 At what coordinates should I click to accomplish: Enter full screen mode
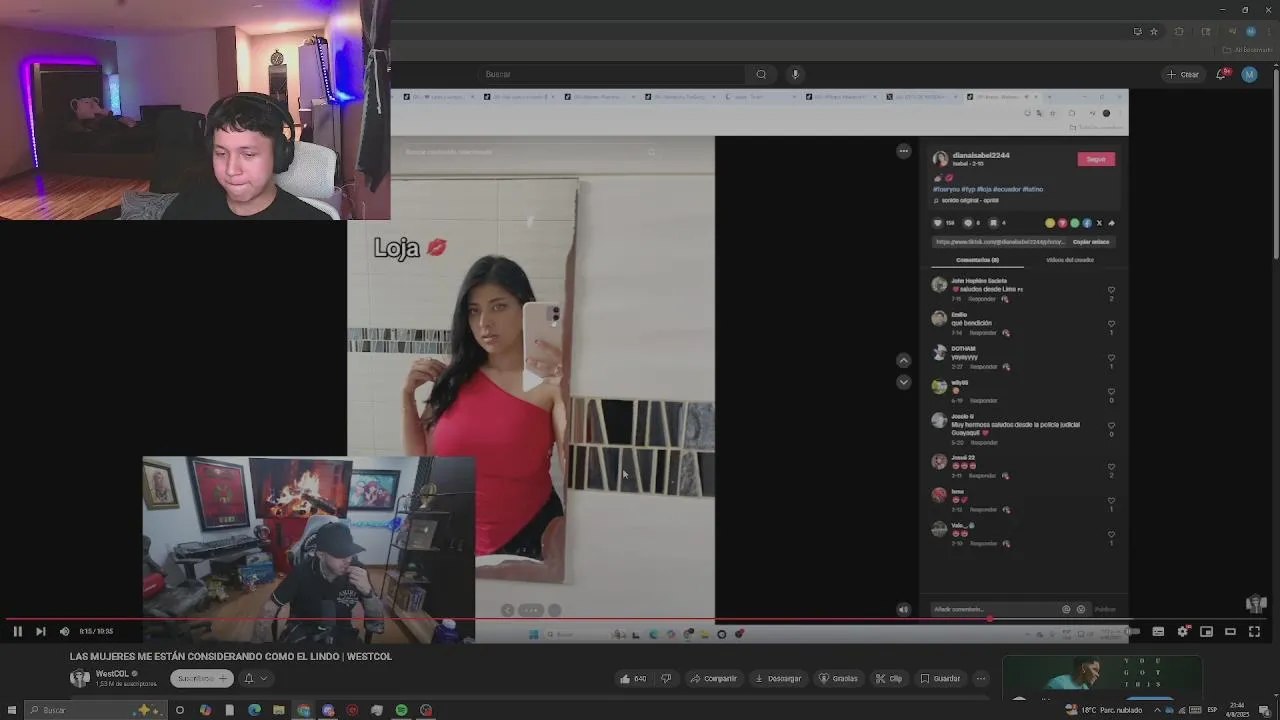pos(1254,631)
